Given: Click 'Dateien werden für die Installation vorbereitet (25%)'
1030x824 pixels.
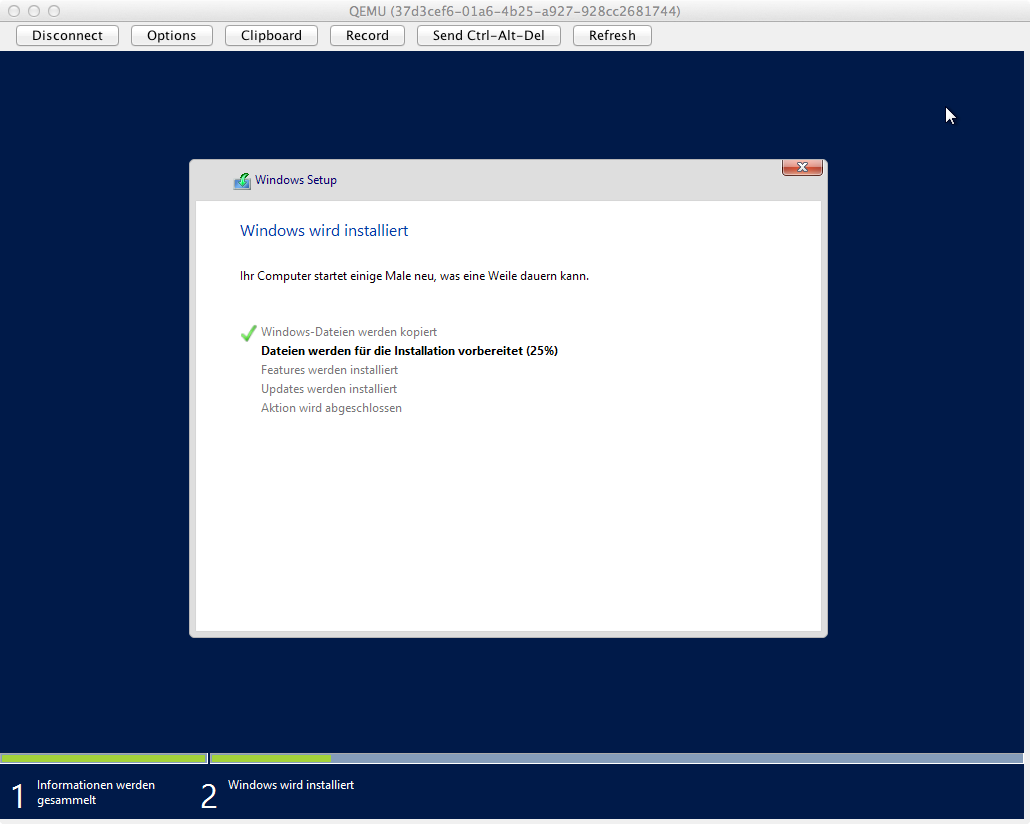Looking at the screenshot, I should point(409,351).
